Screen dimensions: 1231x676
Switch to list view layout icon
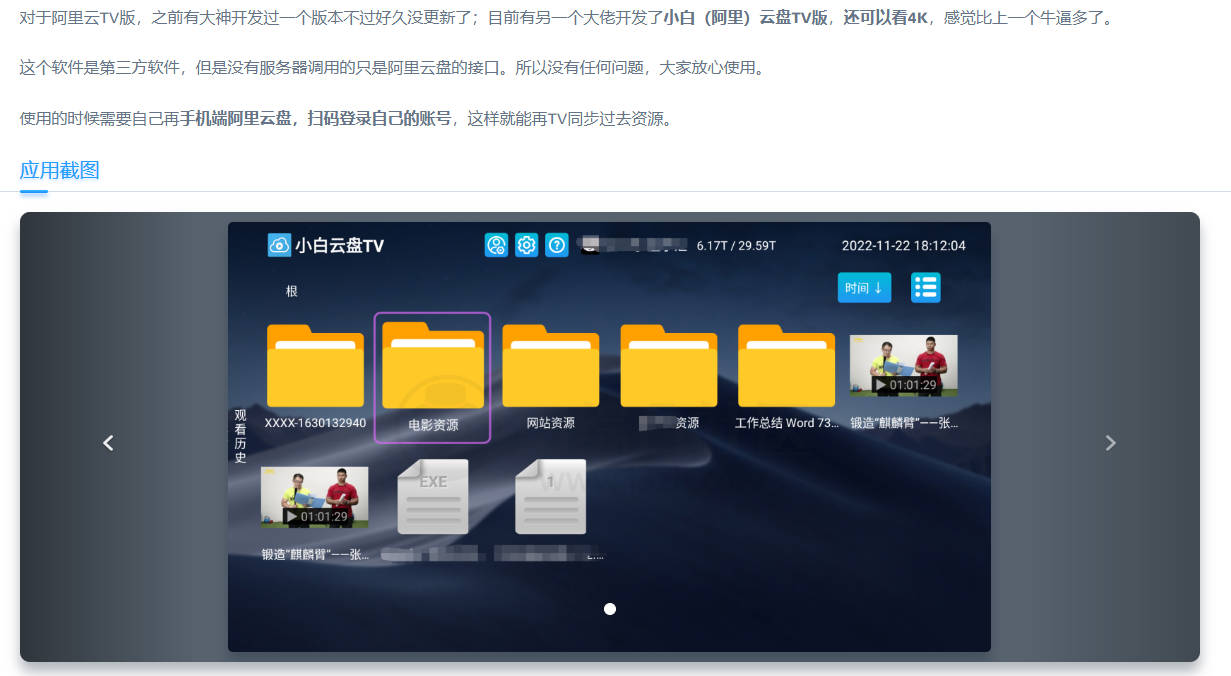click(x=925, y=288)
